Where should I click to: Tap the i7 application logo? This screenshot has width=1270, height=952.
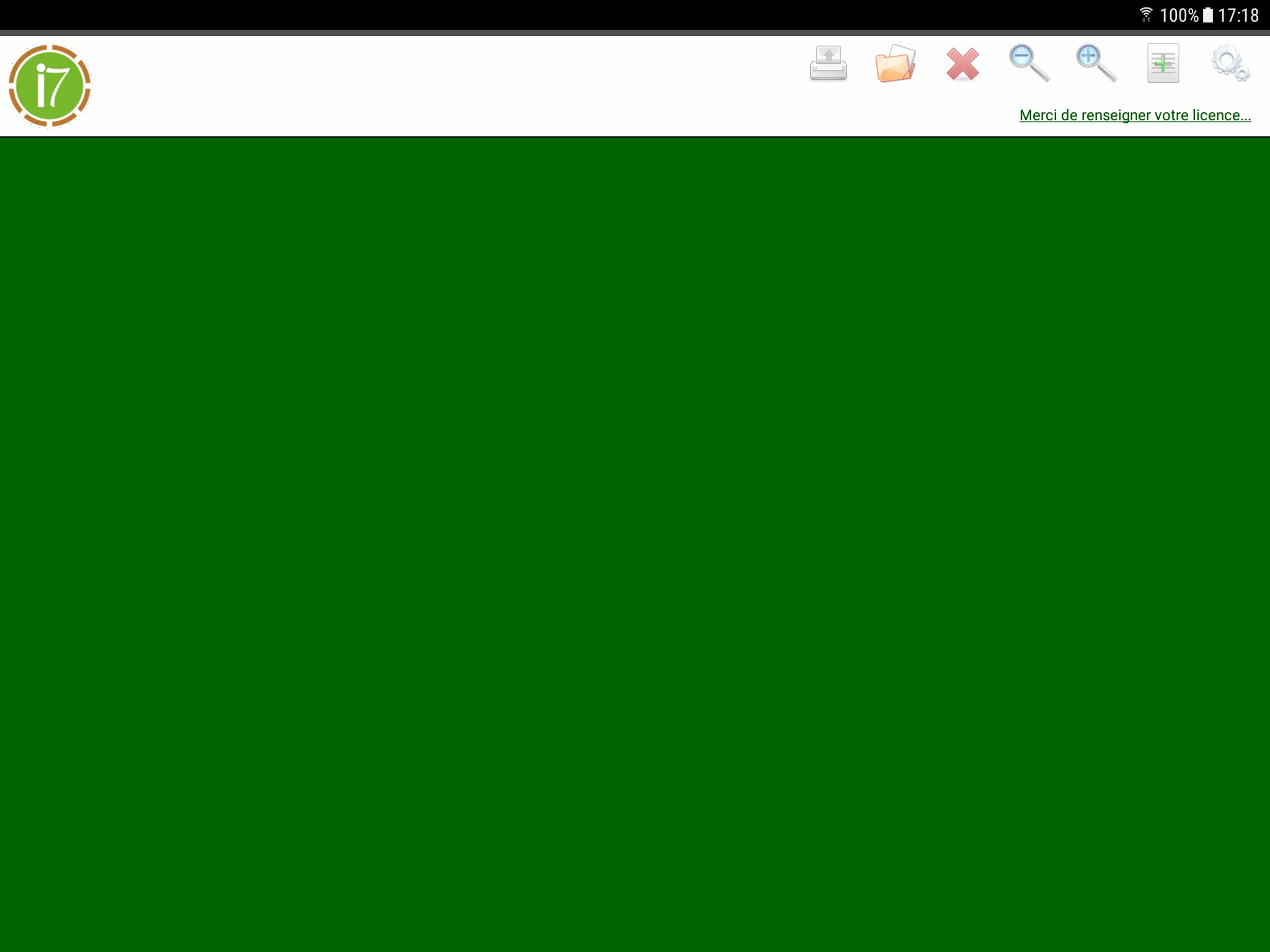[x=50, y=86]
